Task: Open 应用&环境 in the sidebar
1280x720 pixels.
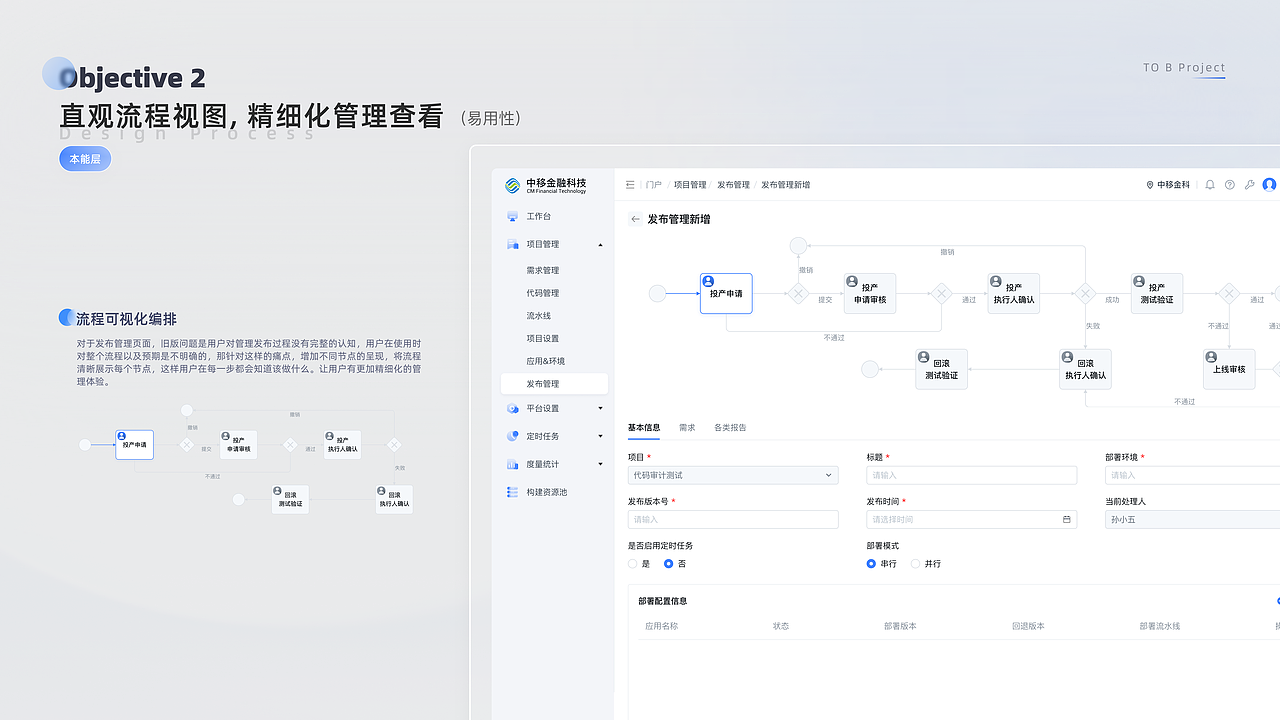Action: [x=546, y=361]
